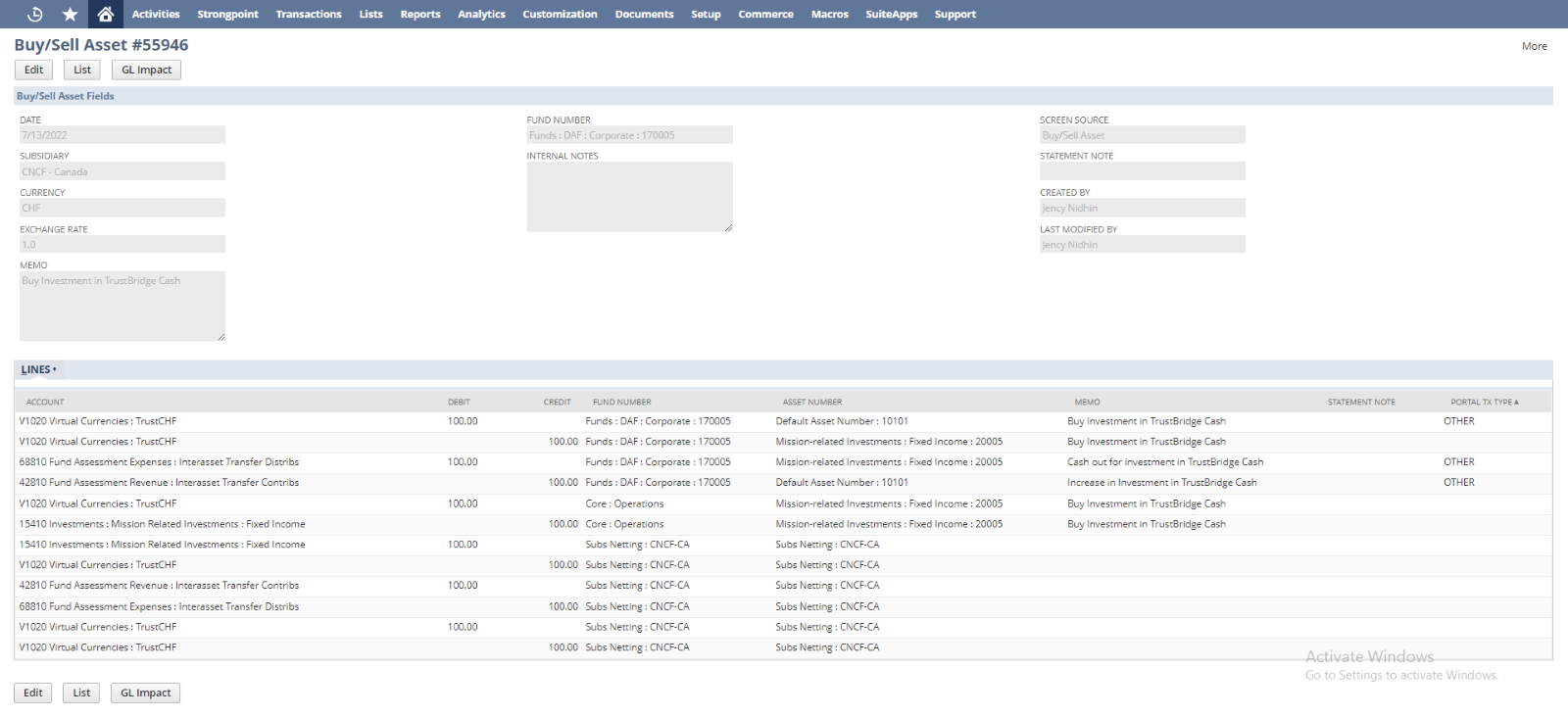Click the Buy/Sell Asset Fields section header
Screen dimensions: 1568x717
(x=66, y=96)
